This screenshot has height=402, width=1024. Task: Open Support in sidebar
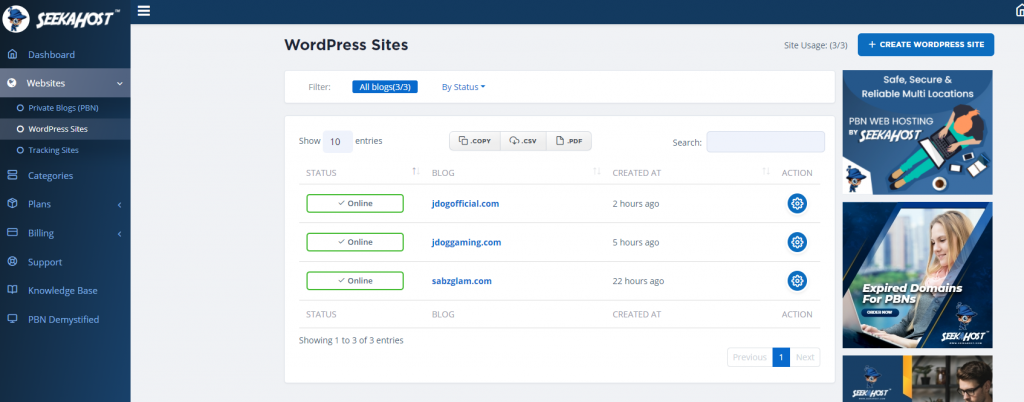tap(45, 262)
